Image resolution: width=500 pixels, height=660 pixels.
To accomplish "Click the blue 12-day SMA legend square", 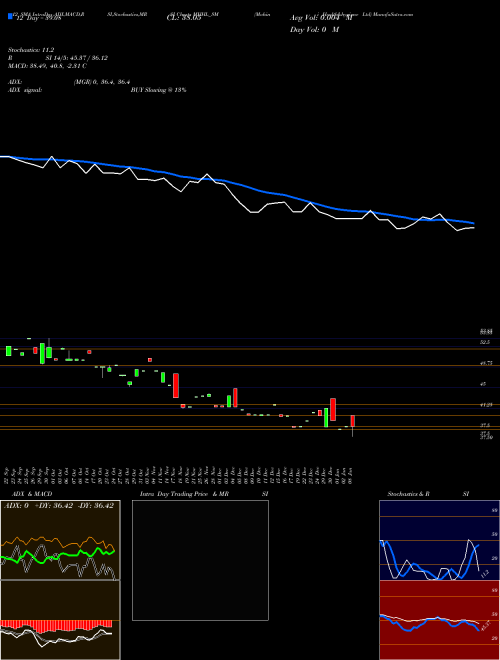I will click(x=10, y=17).
